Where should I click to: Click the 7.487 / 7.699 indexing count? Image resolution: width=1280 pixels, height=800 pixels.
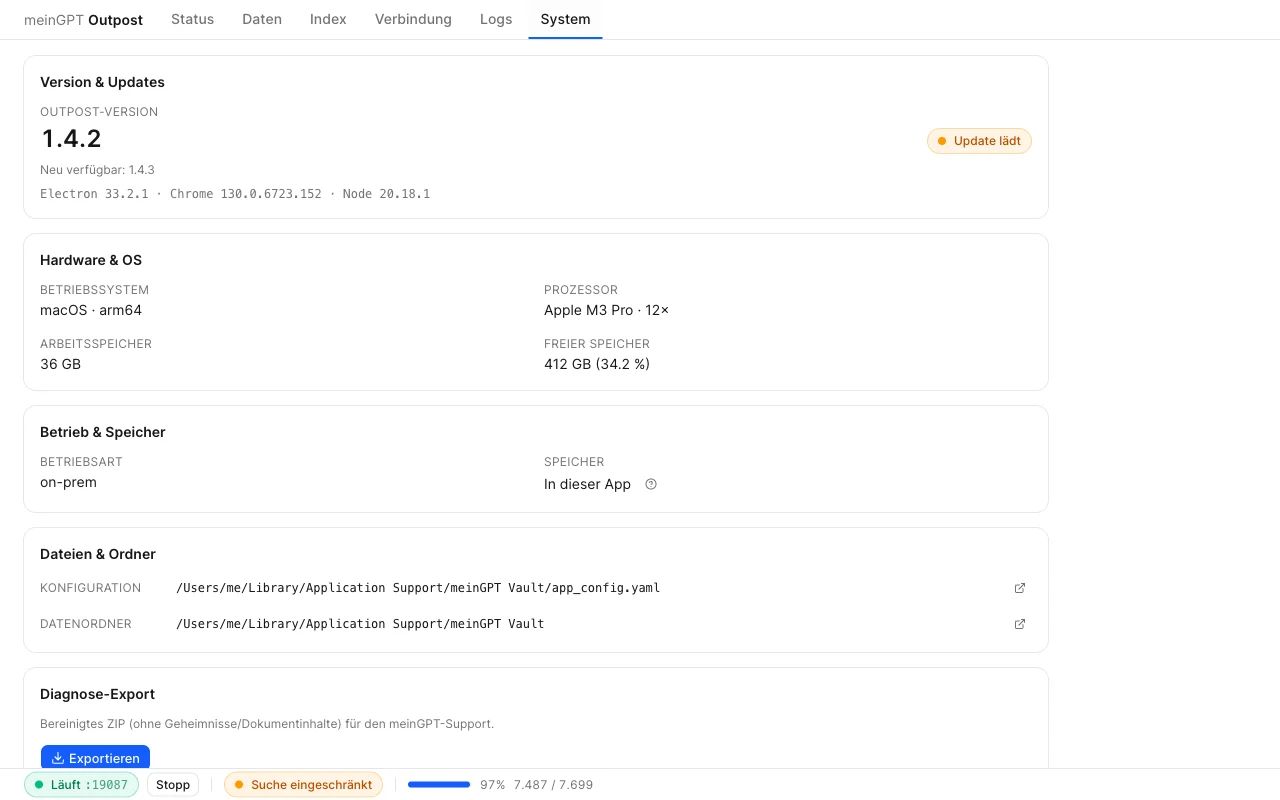tap(553, 785)
